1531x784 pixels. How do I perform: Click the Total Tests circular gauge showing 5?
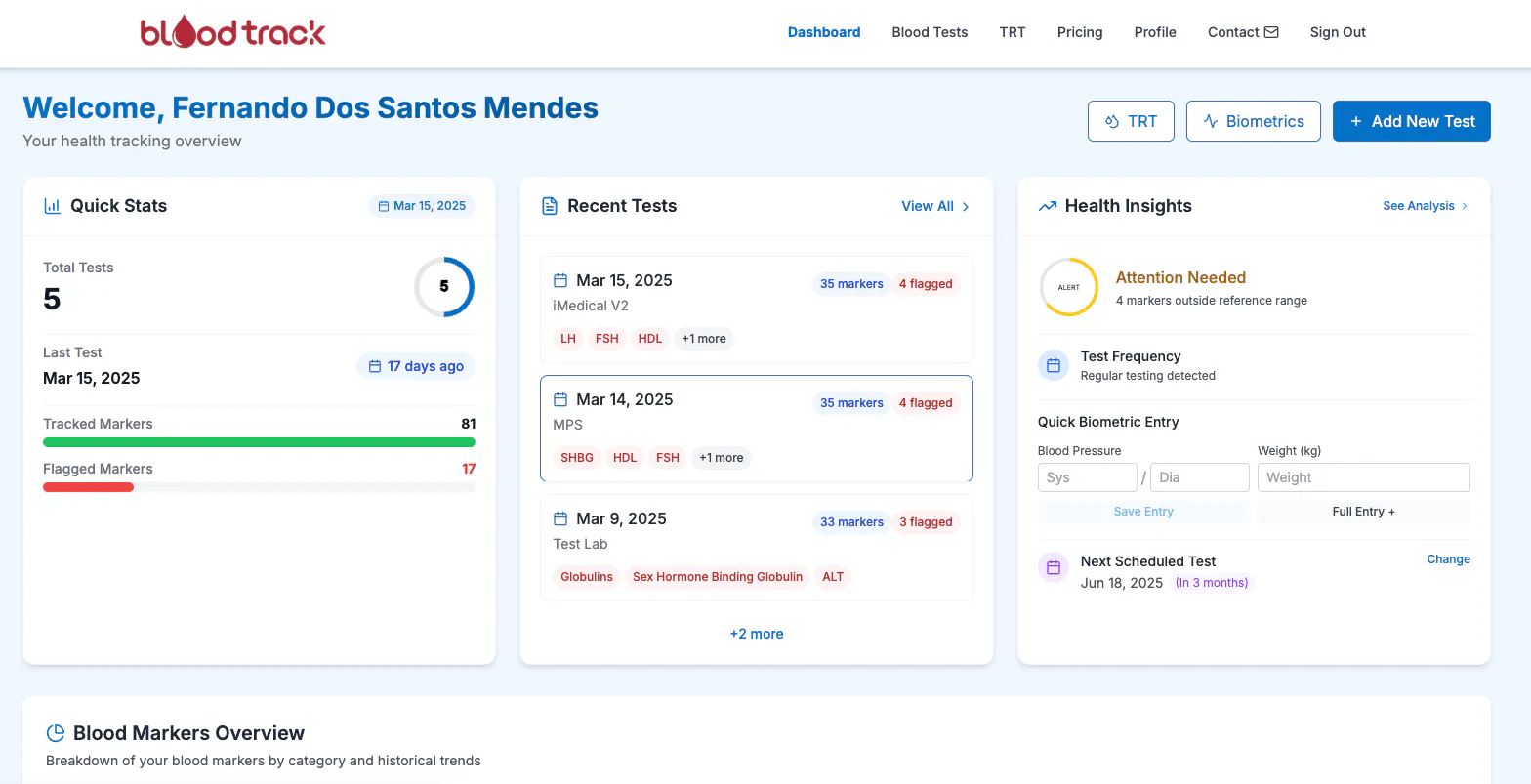[x=444, y=287]
